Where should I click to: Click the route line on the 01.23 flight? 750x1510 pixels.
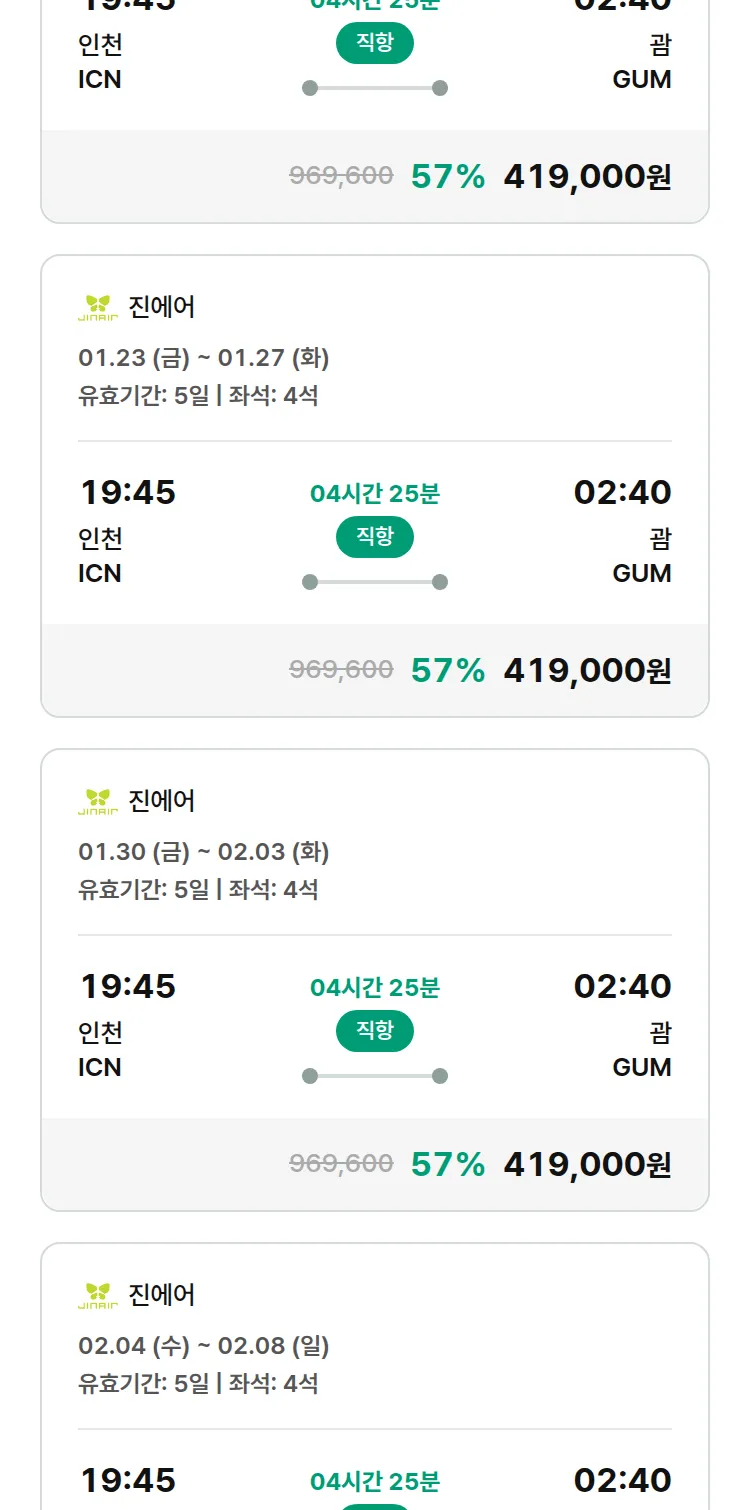pos(375,582)
